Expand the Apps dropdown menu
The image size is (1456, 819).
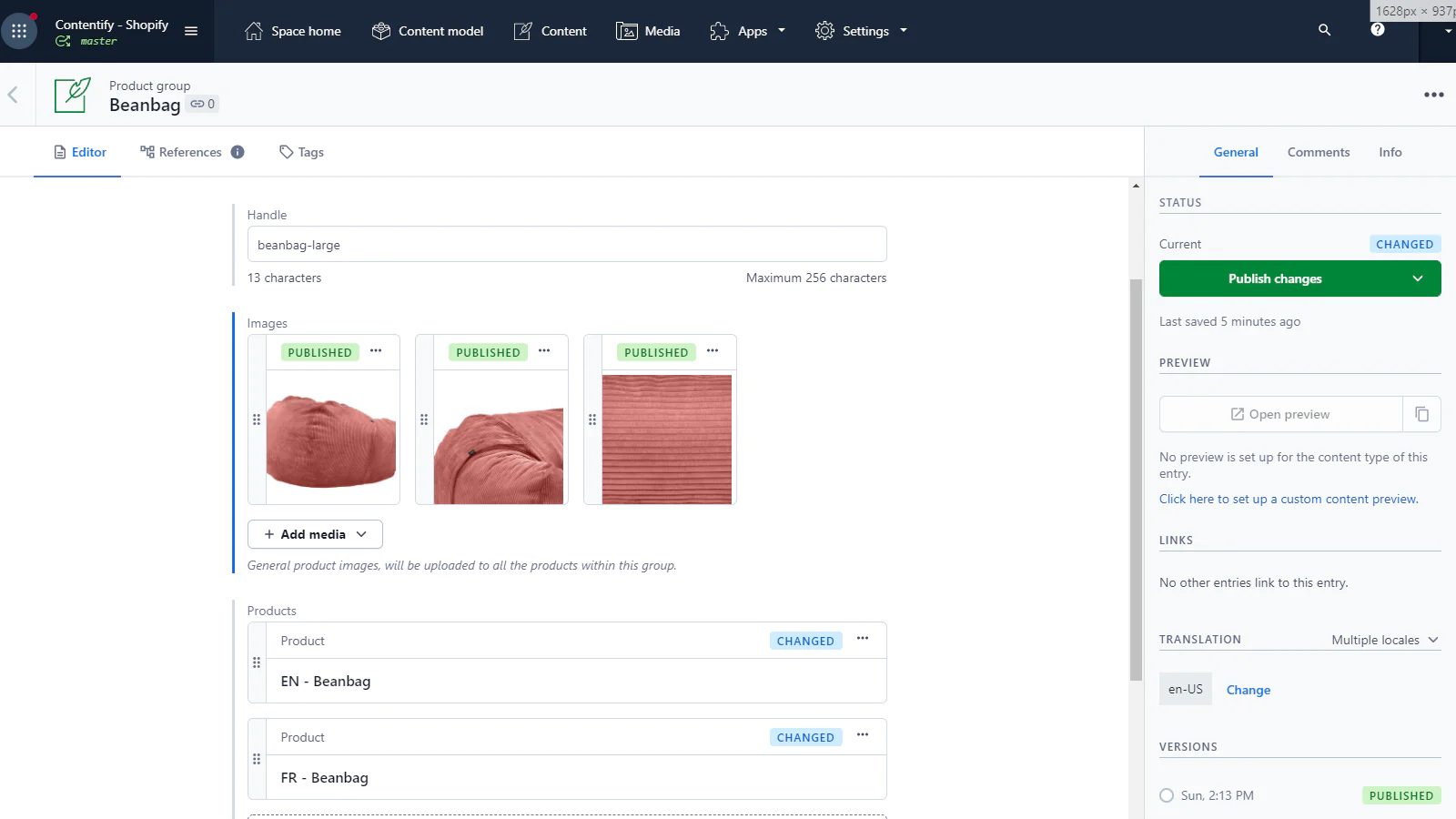747,31
